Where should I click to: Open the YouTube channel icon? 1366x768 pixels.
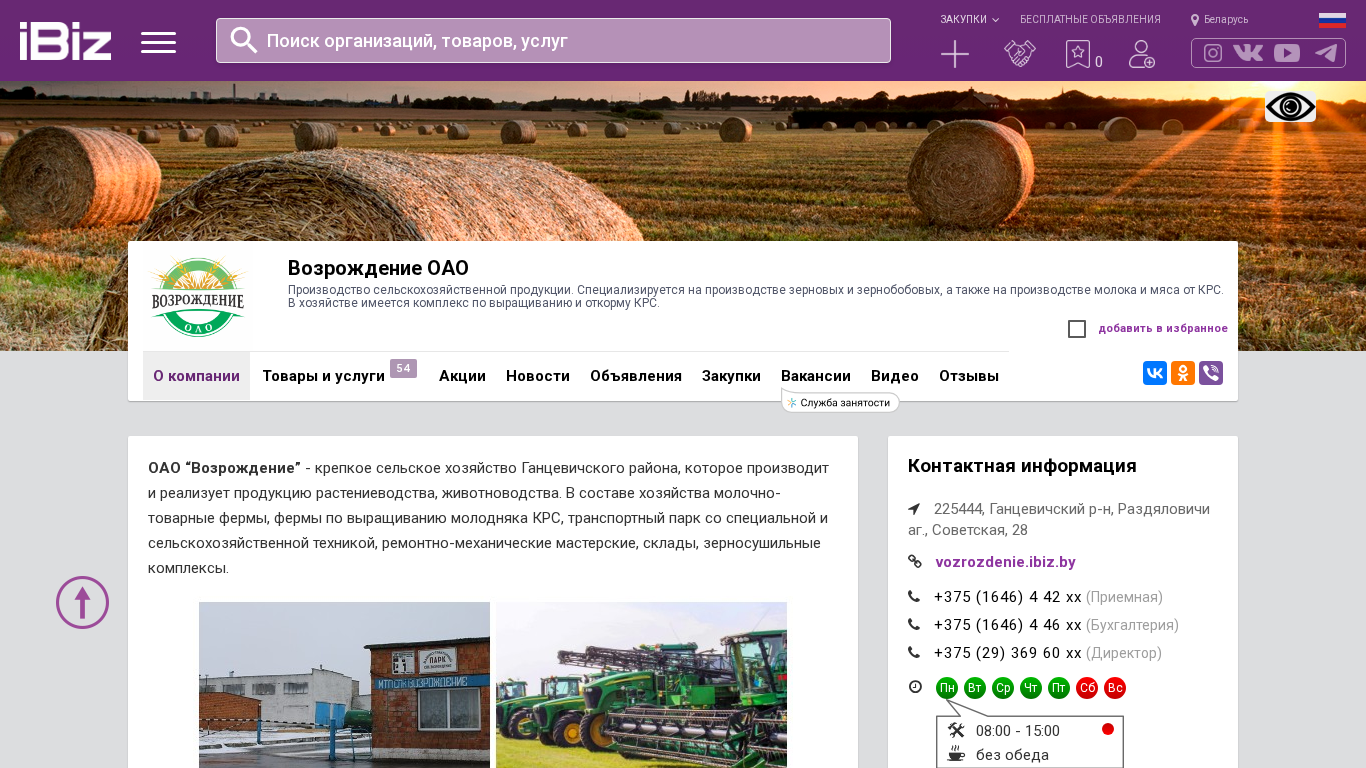click(1287, 53)
